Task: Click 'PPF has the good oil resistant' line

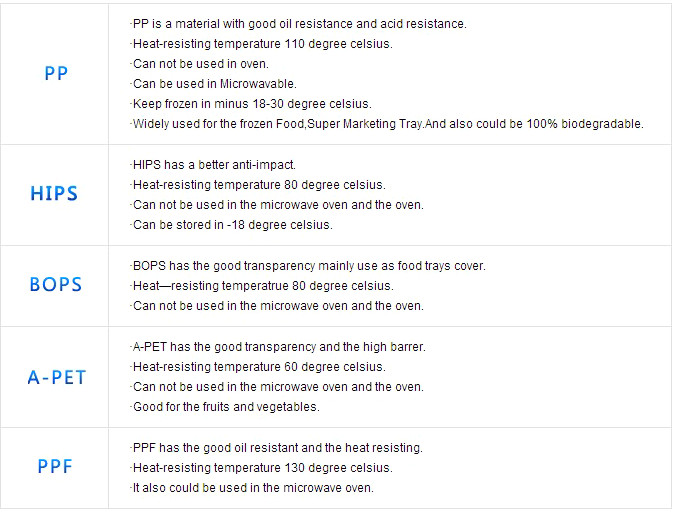Action: click(x=276, y=448)
